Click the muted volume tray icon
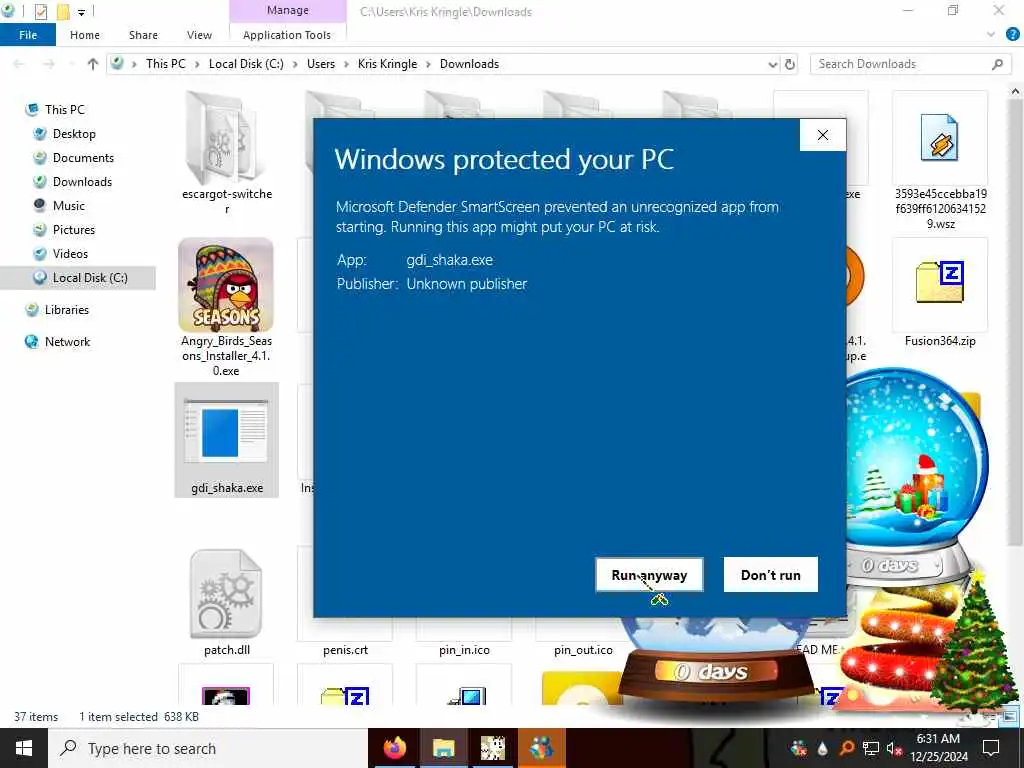 894,748
